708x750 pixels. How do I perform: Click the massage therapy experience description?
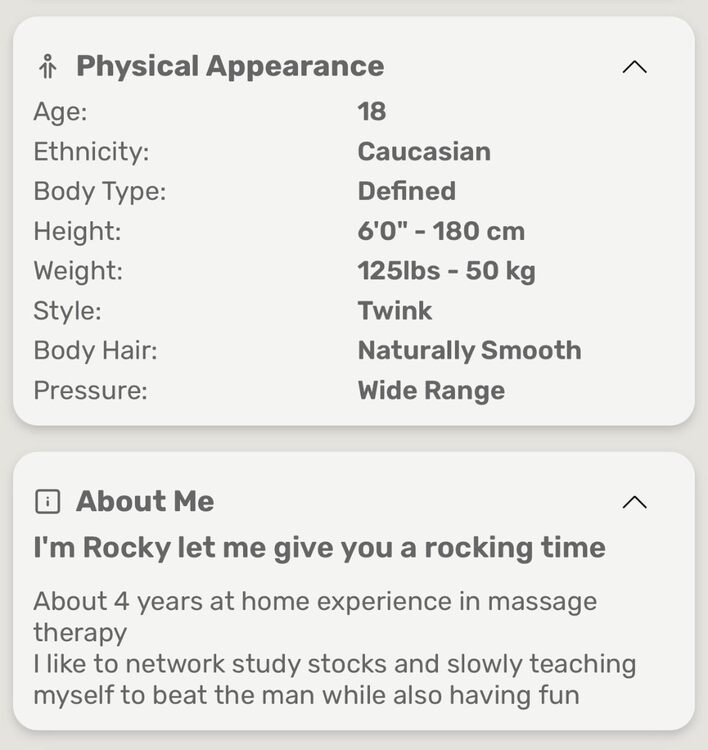tap(315, 616)
